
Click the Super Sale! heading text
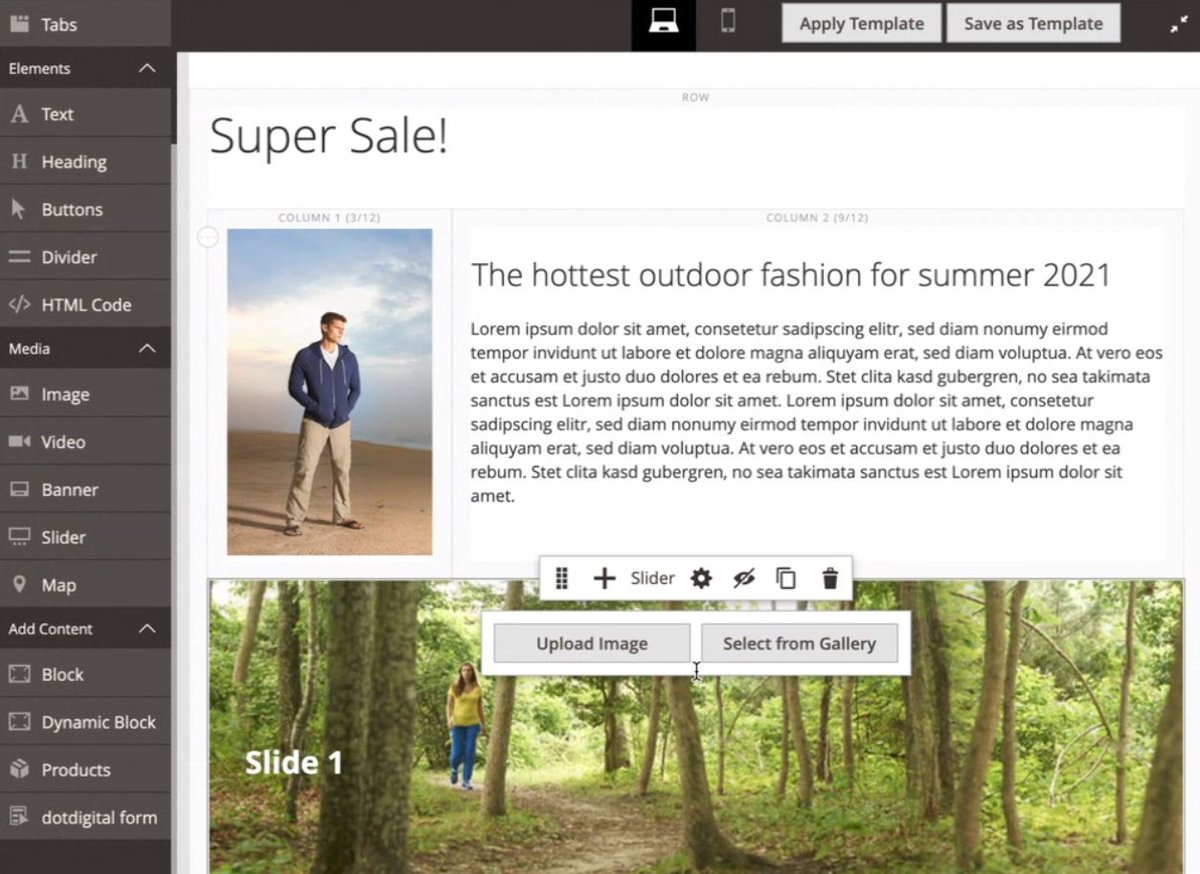[x=329, y=136]
